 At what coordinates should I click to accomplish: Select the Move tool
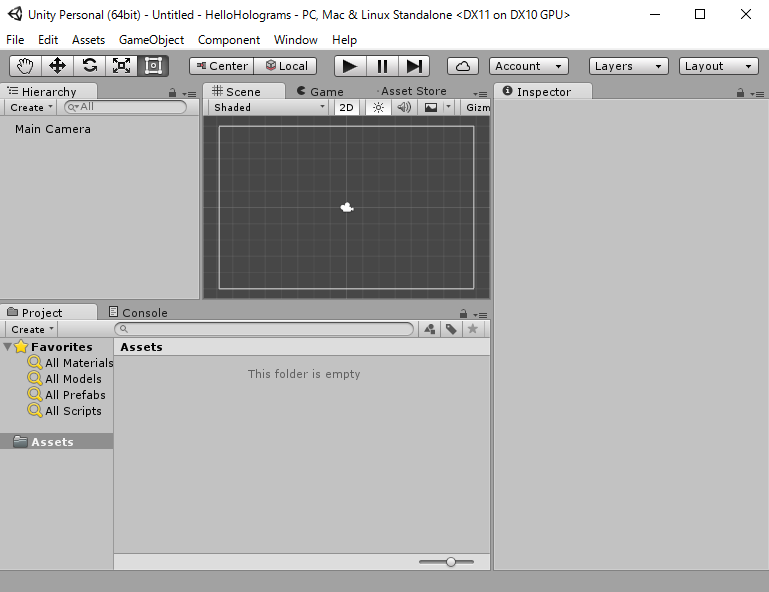coord(57,66)
